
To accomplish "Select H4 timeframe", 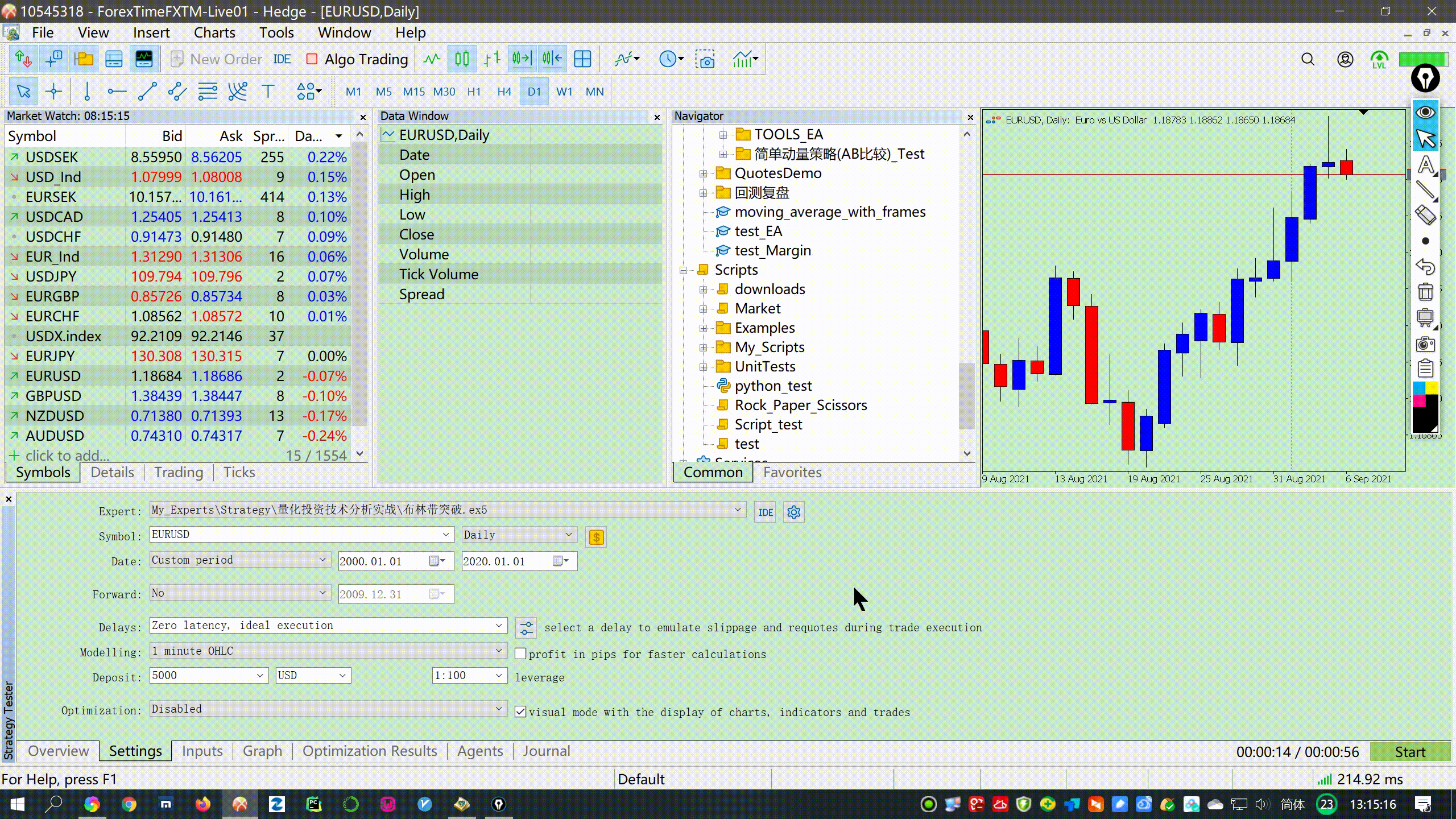I will 504,92.
